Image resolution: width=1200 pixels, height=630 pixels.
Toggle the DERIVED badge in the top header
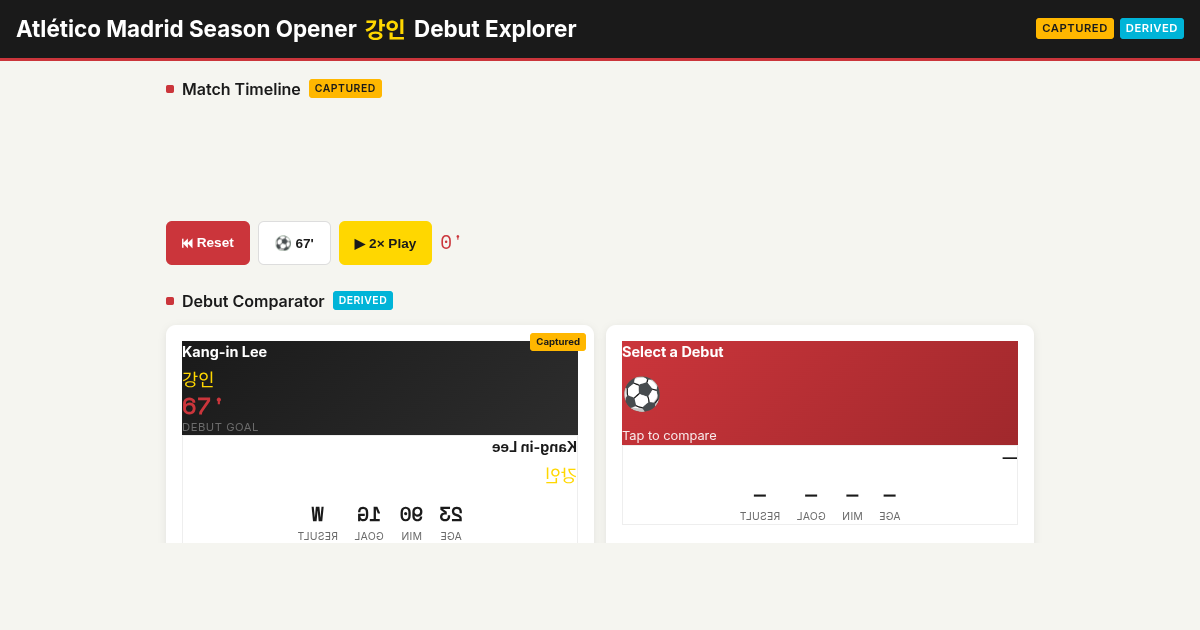click(1152, 28)
